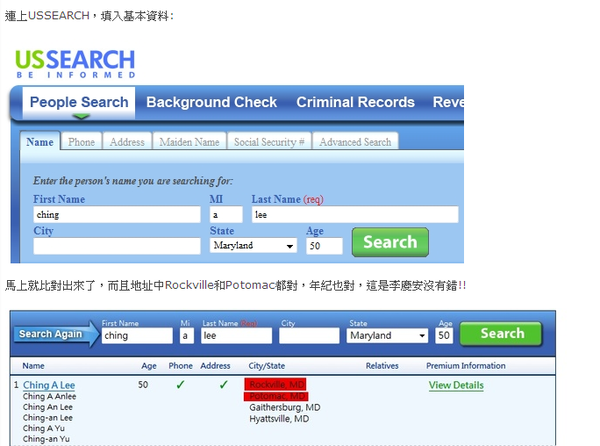This screenshot has height=446, width=600.
Task: Click the Ching A Anlee alias
Action: [49, 396]
